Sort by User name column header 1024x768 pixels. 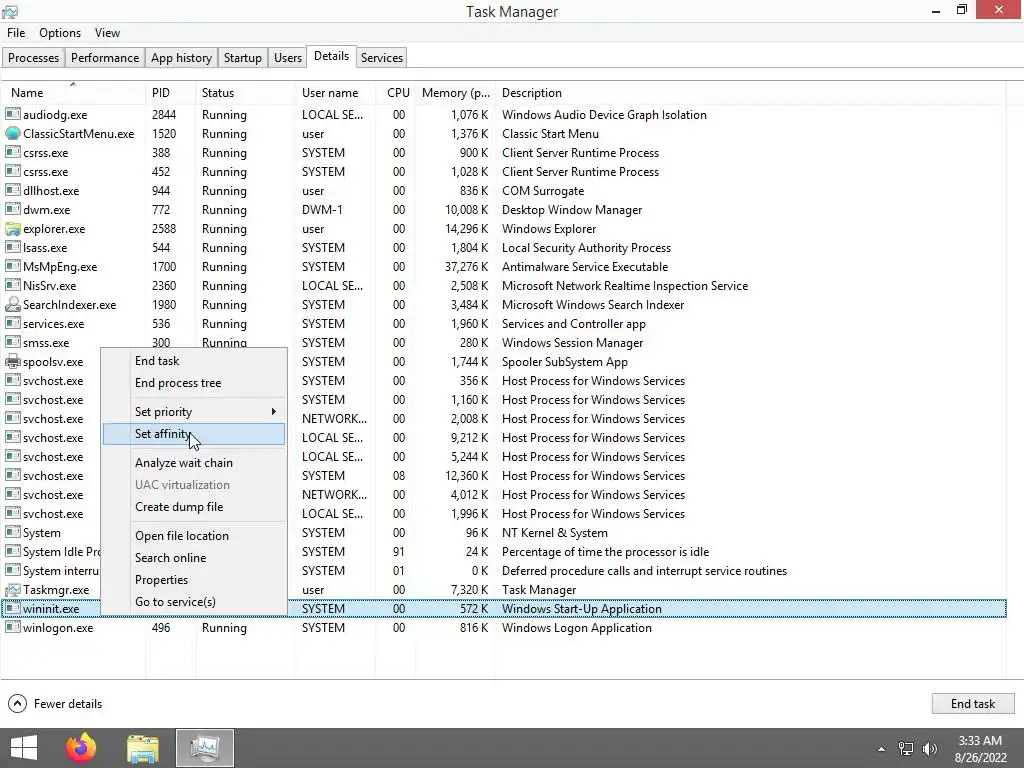[336, 93]
